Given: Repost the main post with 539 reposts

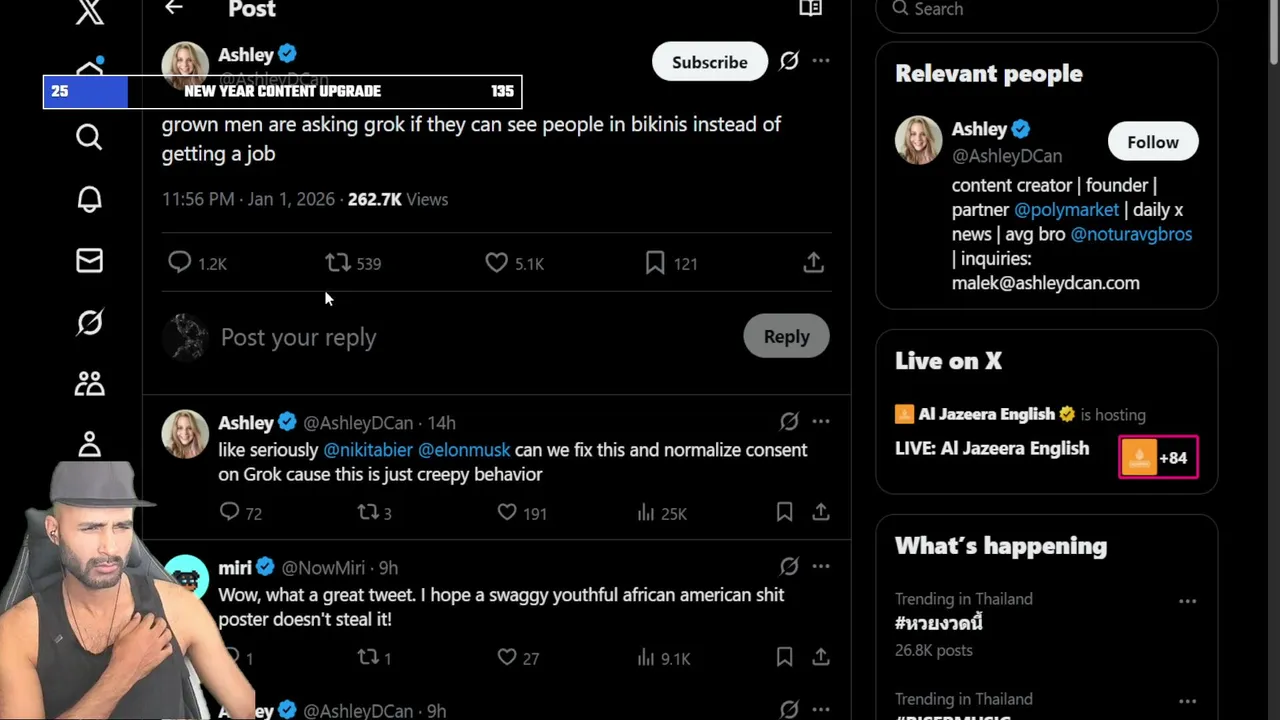Looking at the screenshot, I should 338,263.
